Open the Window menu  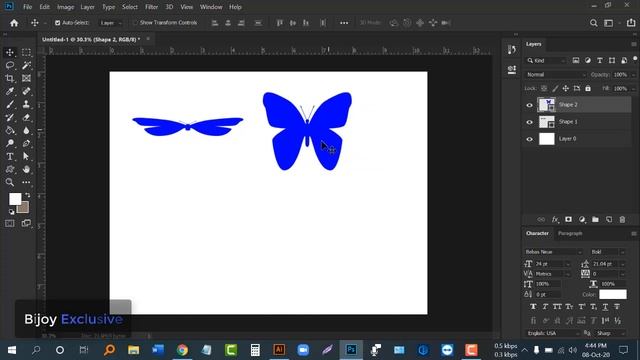click(x=211, y=7)
